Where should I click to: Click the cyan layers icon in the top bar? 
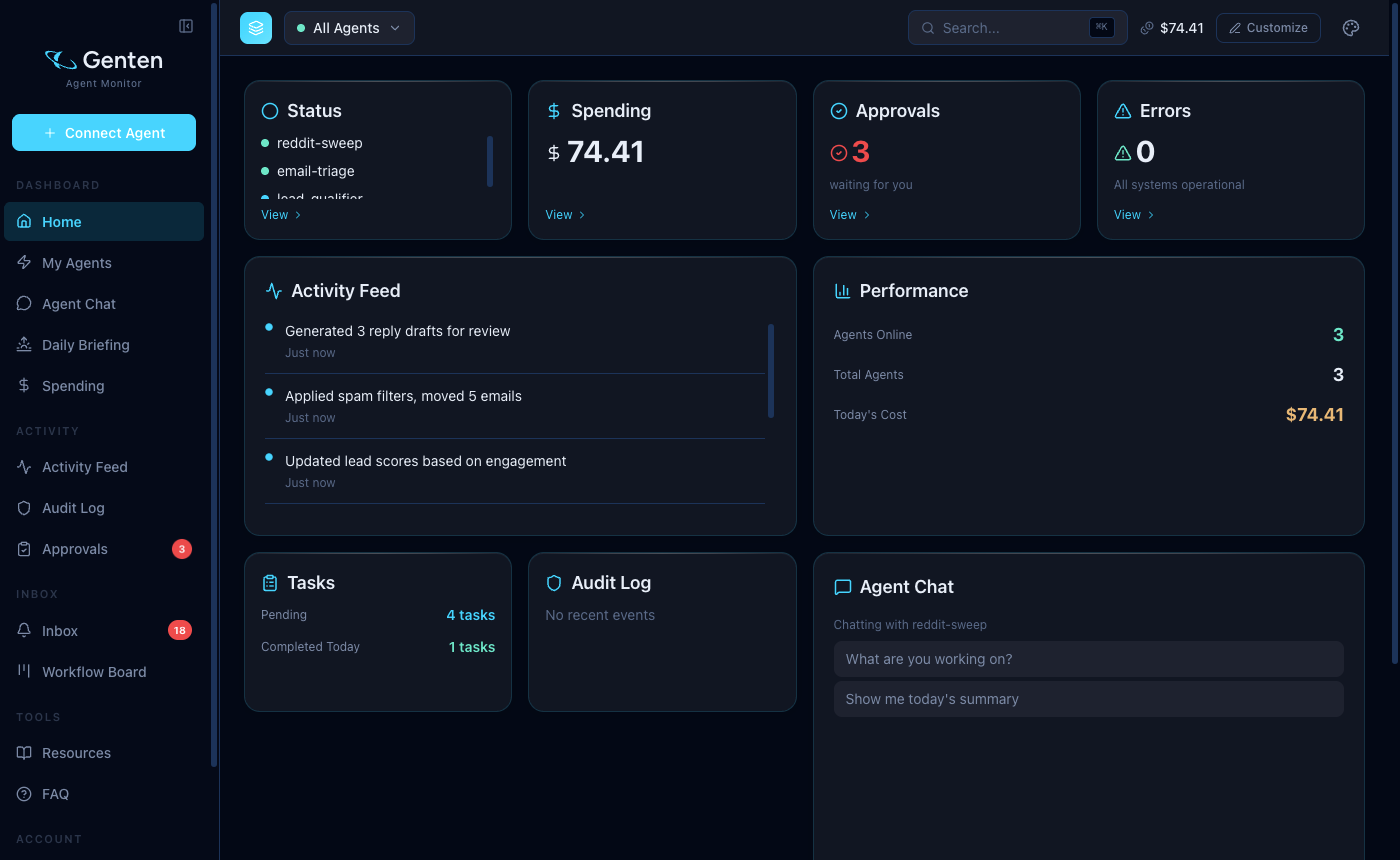[x=256, y=27]
